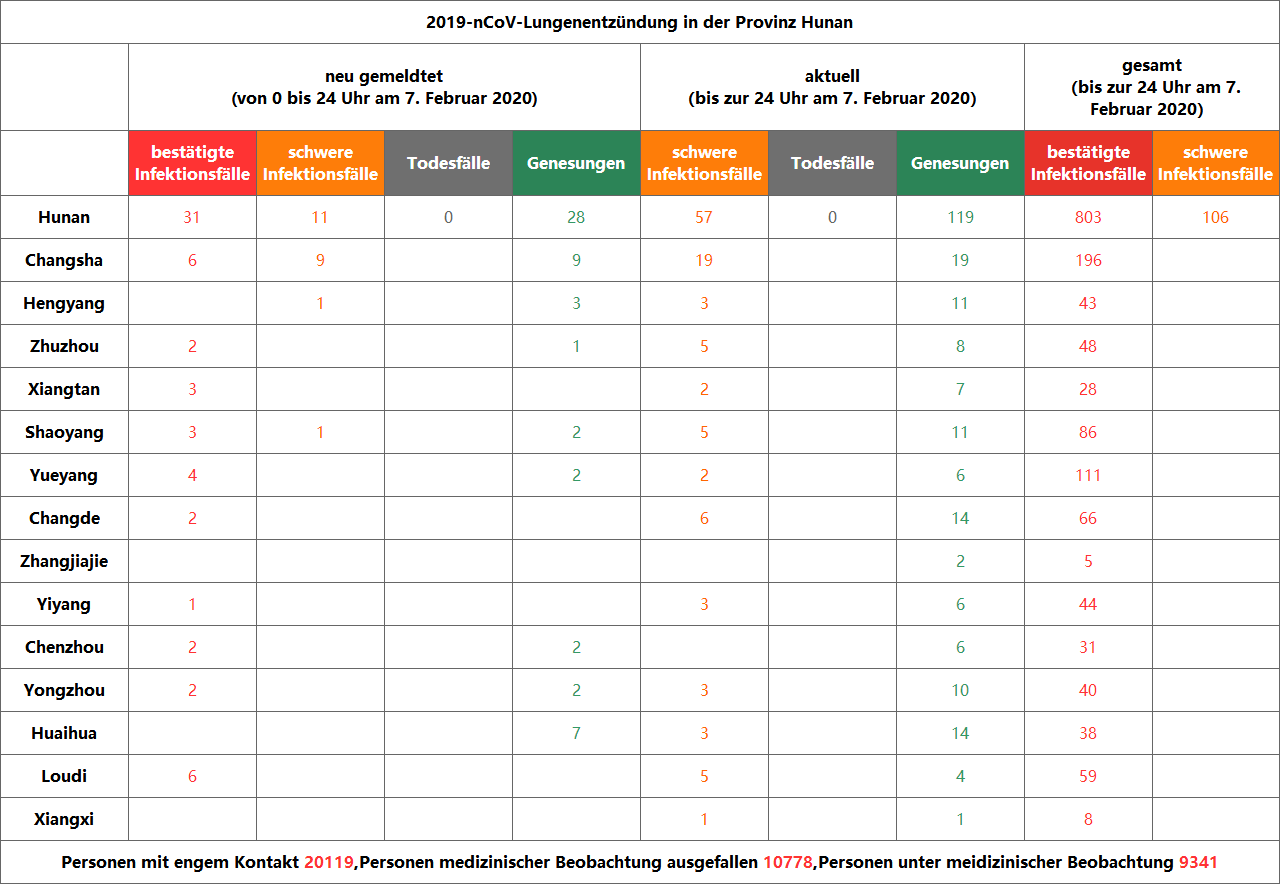Click the table title about Provinz Hunan

click(640, 22)
